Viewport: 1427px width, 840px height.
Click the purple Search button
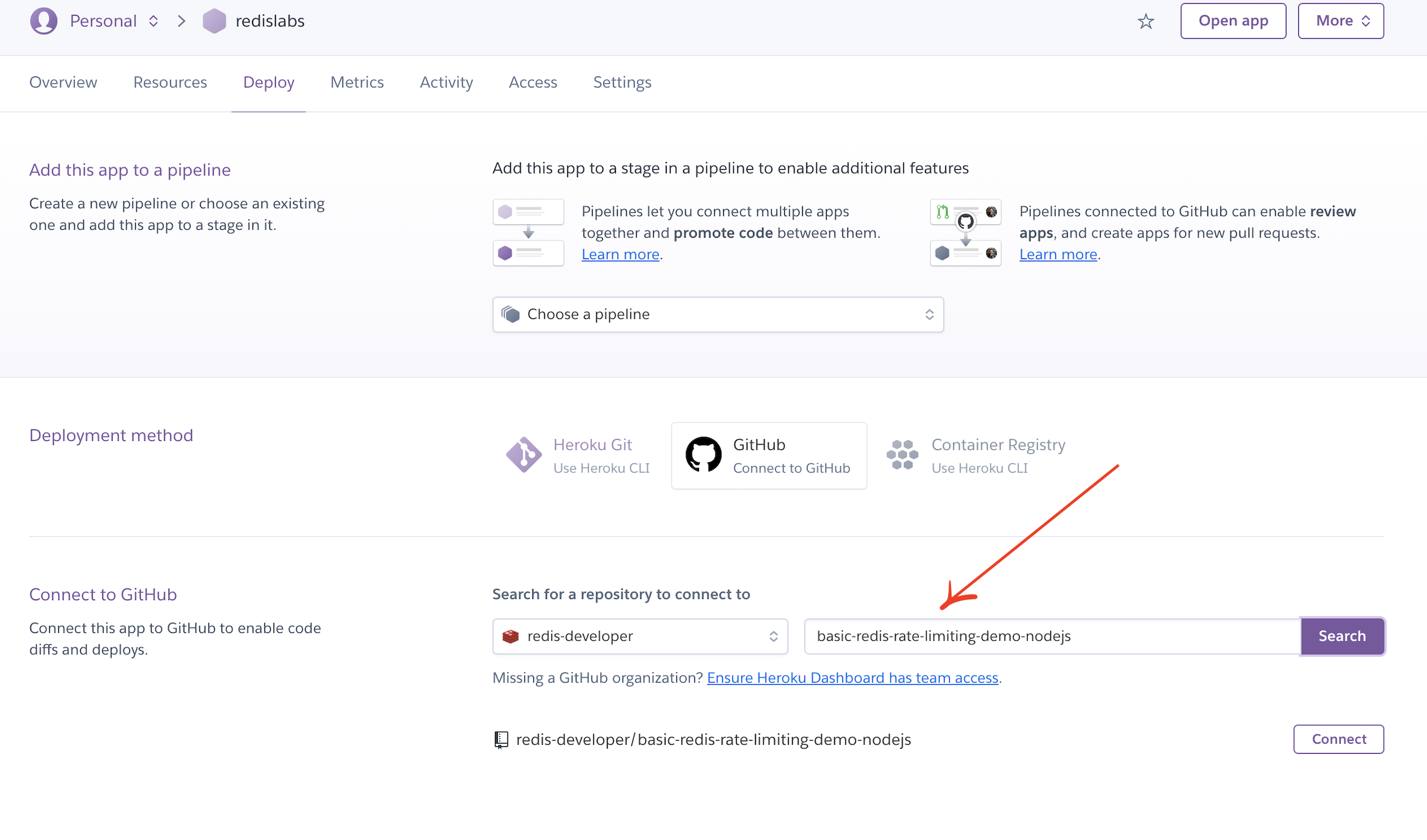click(1342, 636)
